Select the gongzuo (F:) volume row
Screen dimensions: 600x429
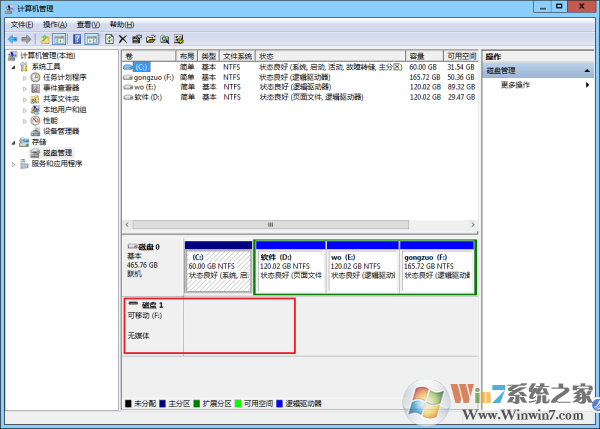coord(300,77)
